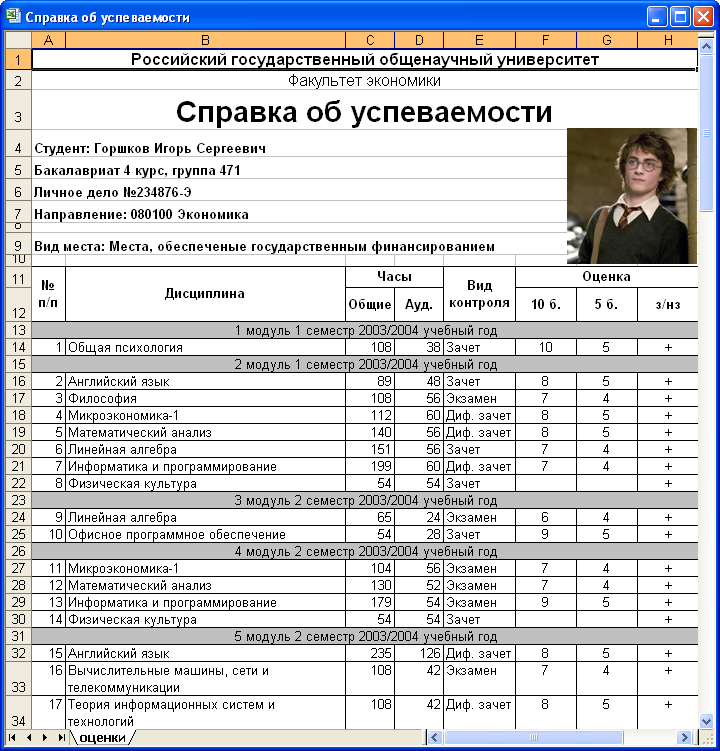Select column B header

205,40
